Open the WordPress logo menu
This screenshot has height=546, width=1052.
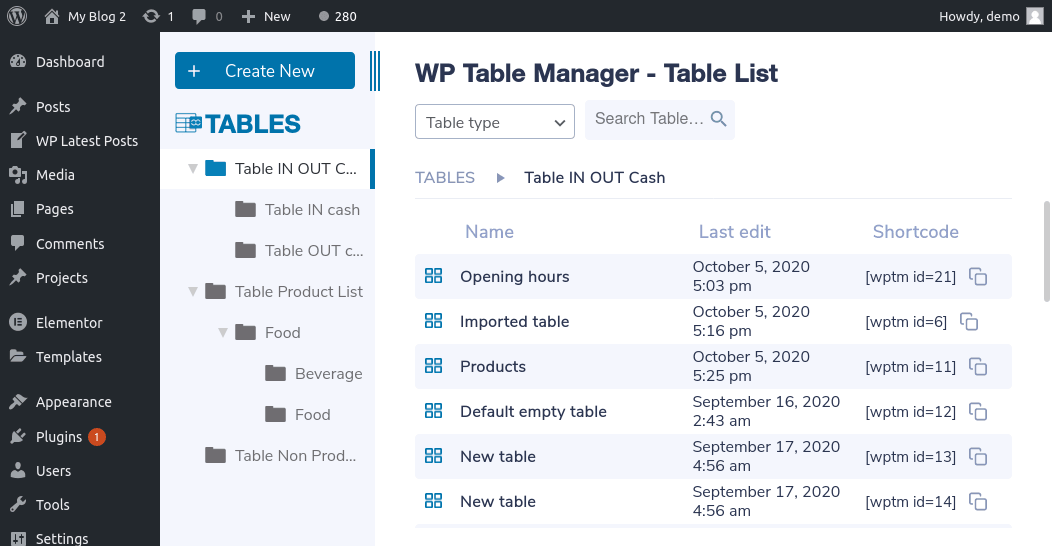click(17, 16)
